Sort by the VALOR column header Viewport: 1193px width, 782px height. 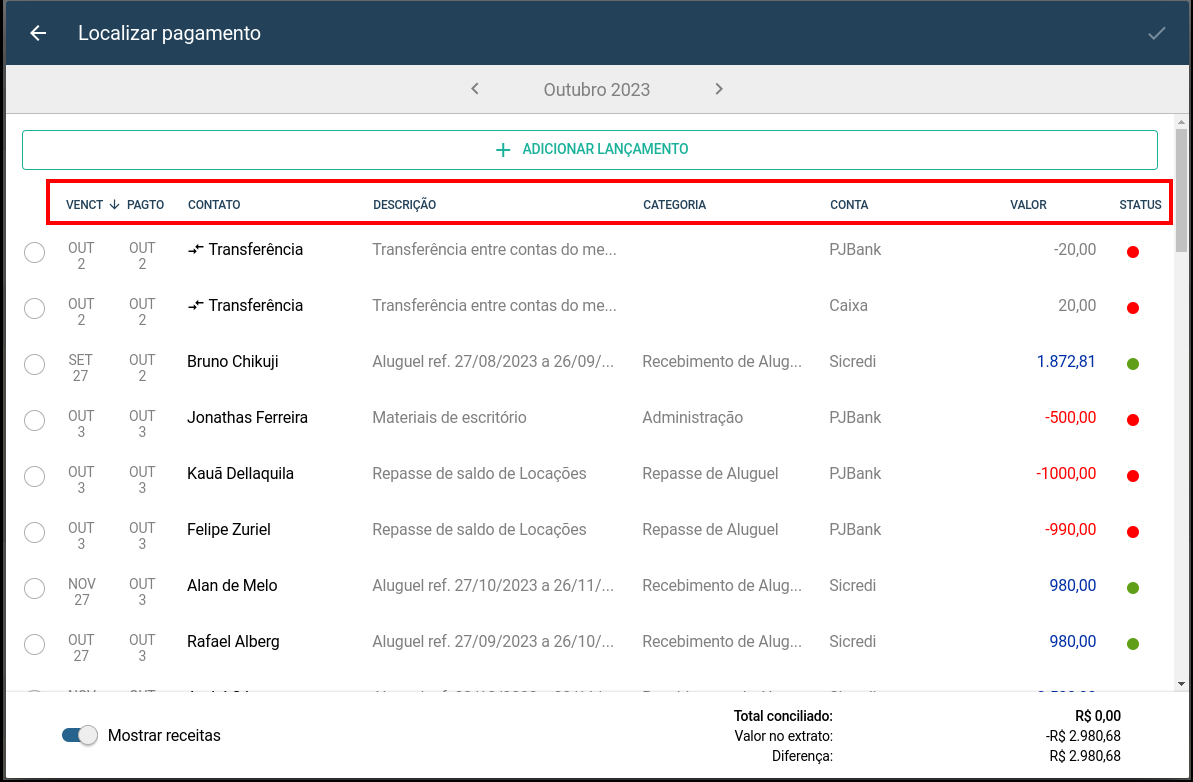pos(1028,205)
